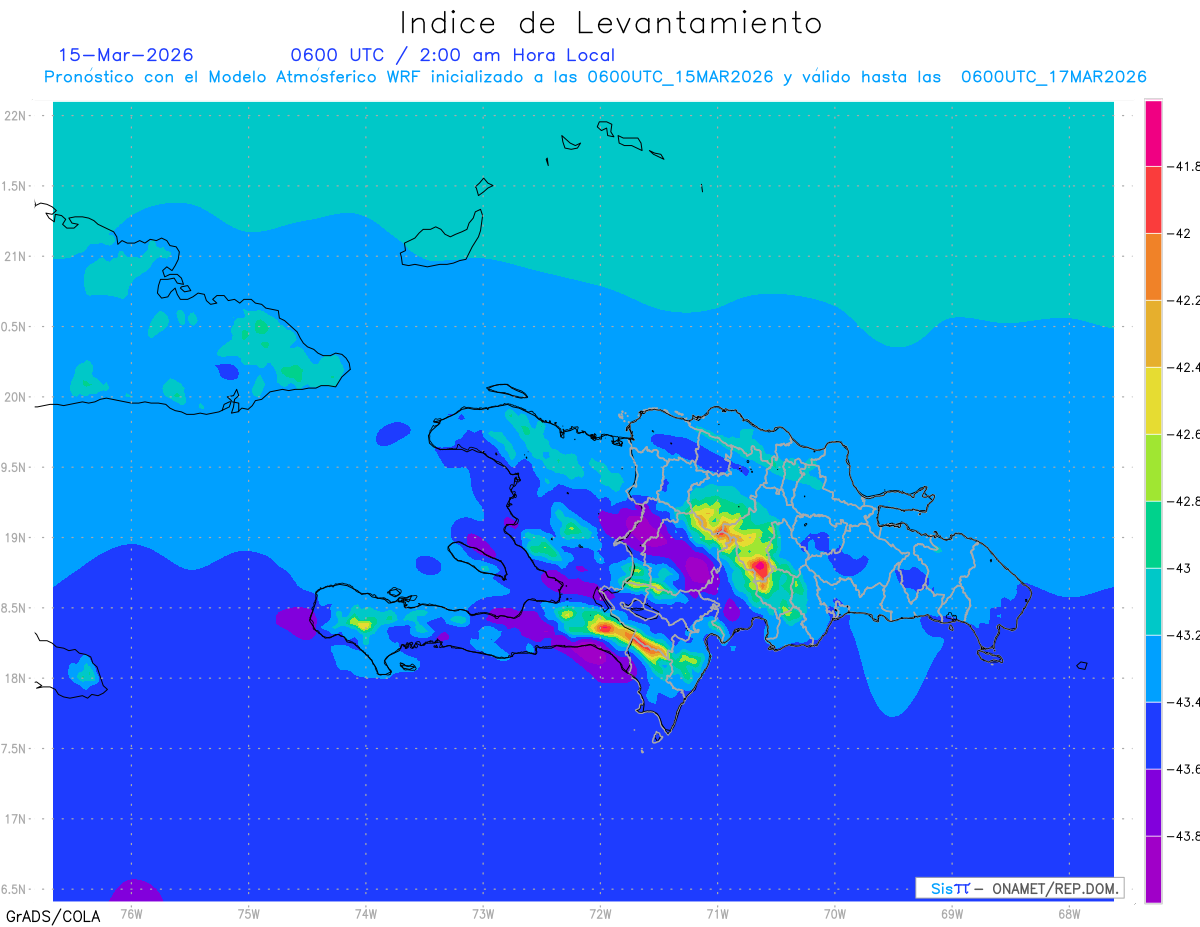
Task: Click colorbar value "-43.2"
Action: (x=1185, y=635)
